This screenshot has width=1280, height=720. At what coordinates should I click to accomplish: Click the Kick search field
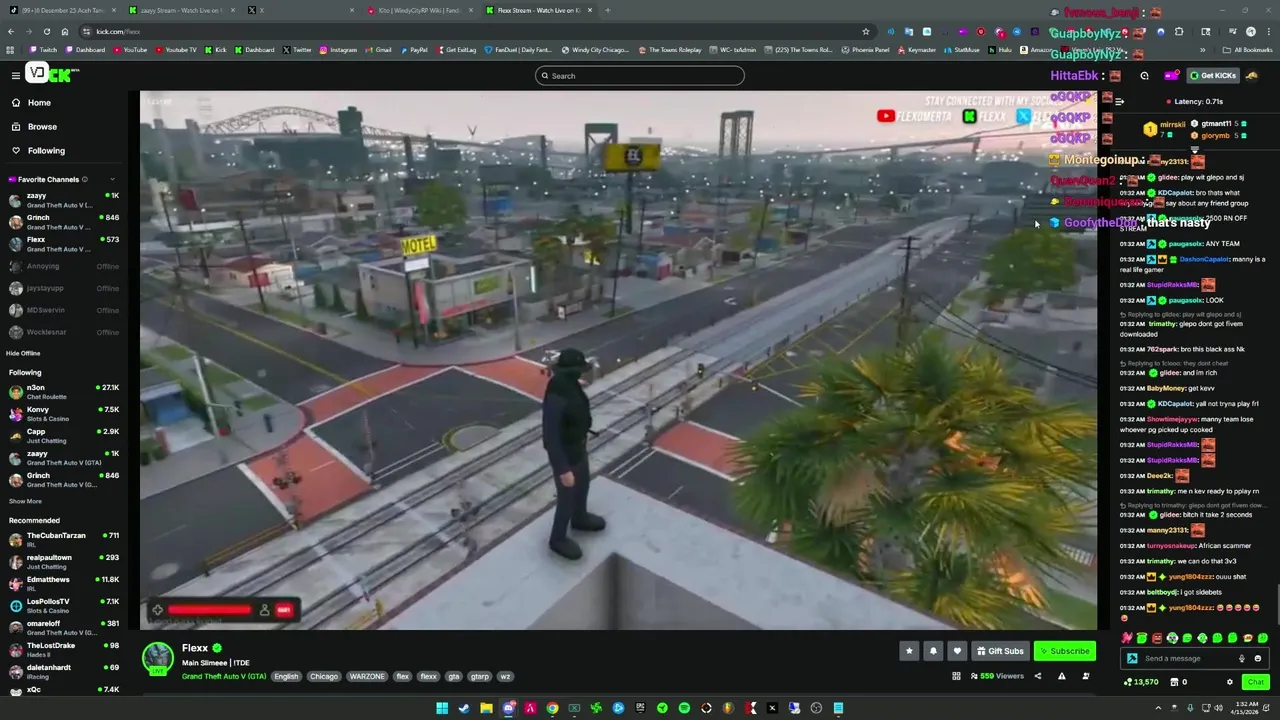click(640, 76)
